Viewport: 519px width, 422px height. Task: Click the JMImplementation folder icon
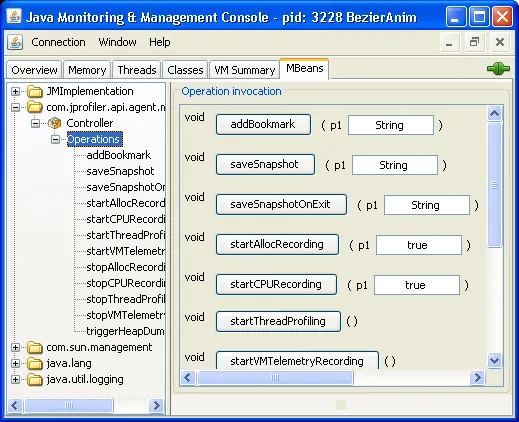point(35,91)
